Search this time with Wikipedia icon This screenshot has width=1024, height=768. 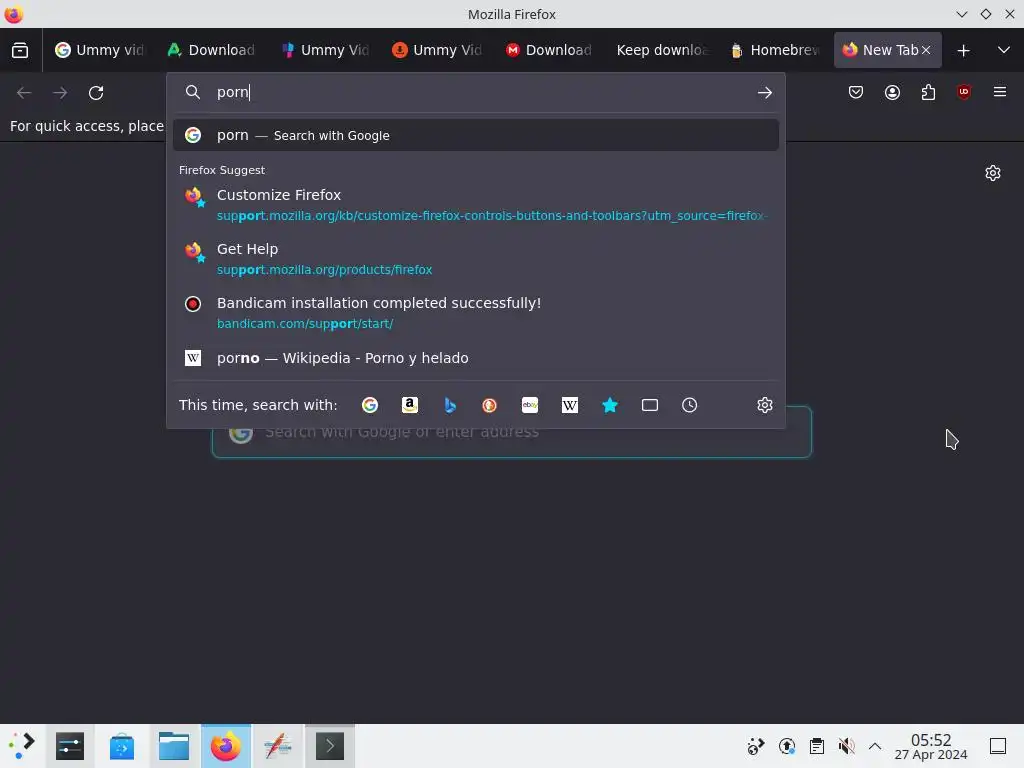(x=569, y=405)
